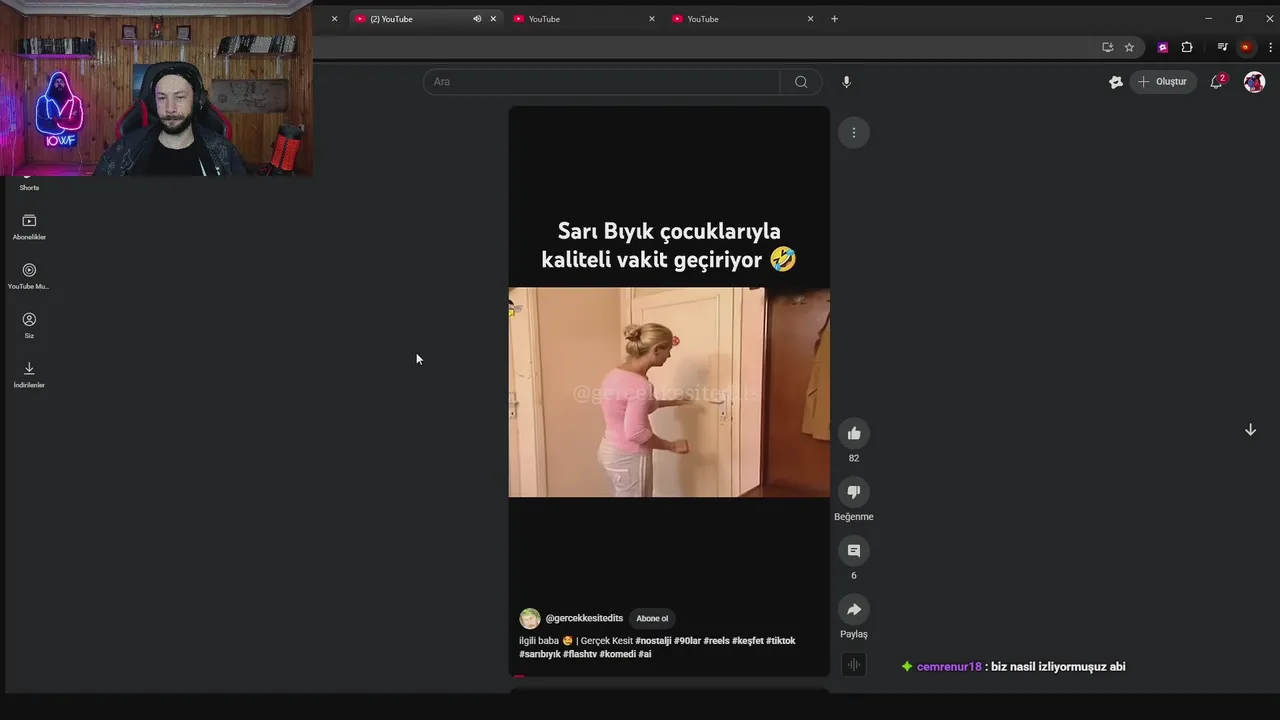The height and width of the screenshot is (720, 1280).
Task: Open YouTube Music from the sidebar
Action: pyautogui.click(x=29, y=276)
